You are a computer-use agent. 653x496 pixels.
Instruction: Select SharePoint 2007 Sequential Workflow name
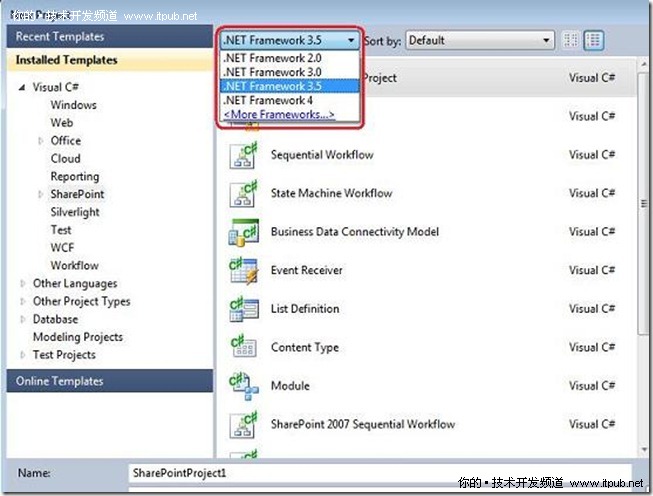point(363,424)
